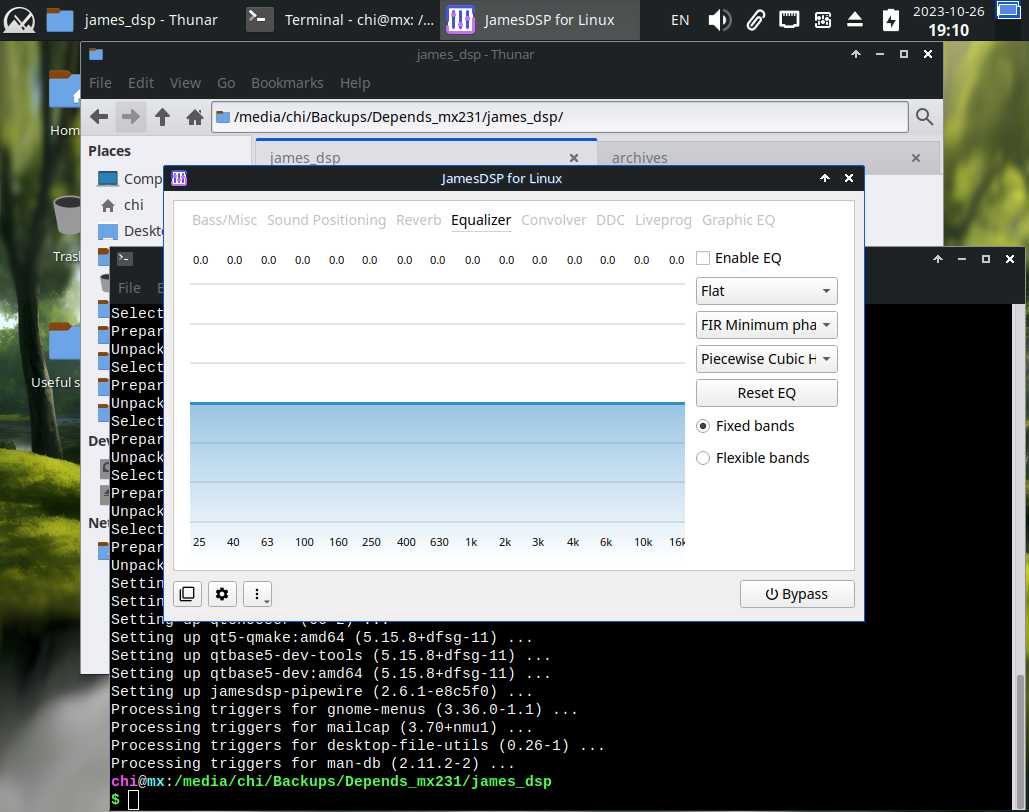Select Fixed bands radio option
This screenshot has height=812, width=1029.
(703, 426)
